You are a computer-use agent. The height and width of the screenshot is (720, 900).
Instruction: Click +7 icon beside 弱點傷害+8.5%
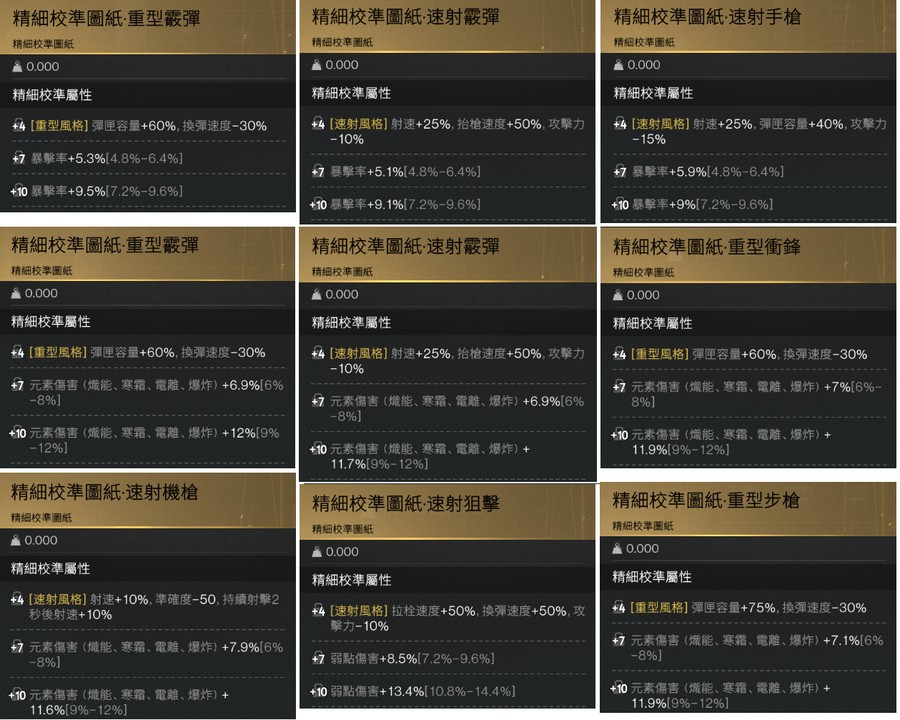coord(319,658)
